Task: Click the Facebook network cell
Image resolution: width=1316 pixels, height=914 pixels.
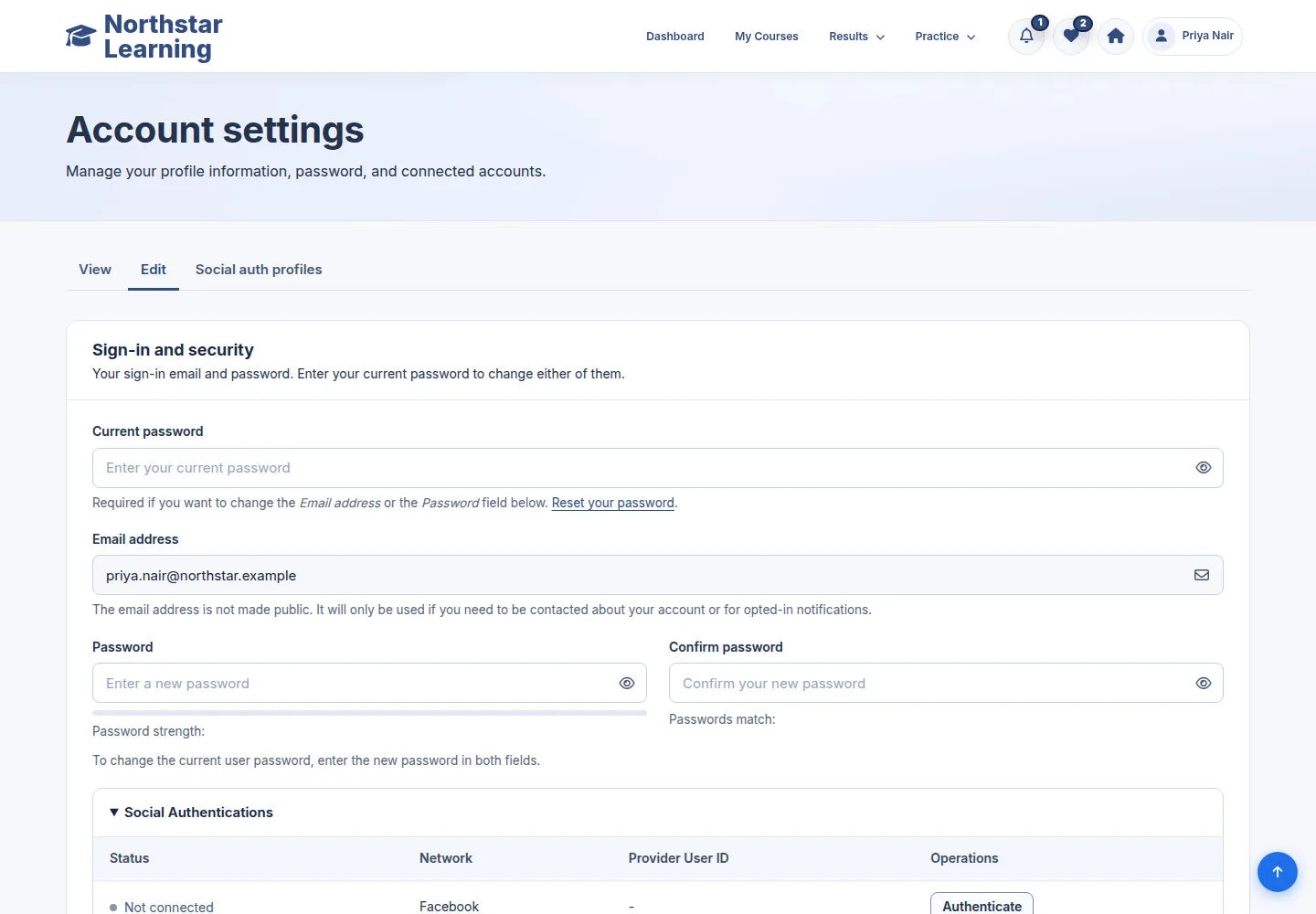Action: coord(449,907)
